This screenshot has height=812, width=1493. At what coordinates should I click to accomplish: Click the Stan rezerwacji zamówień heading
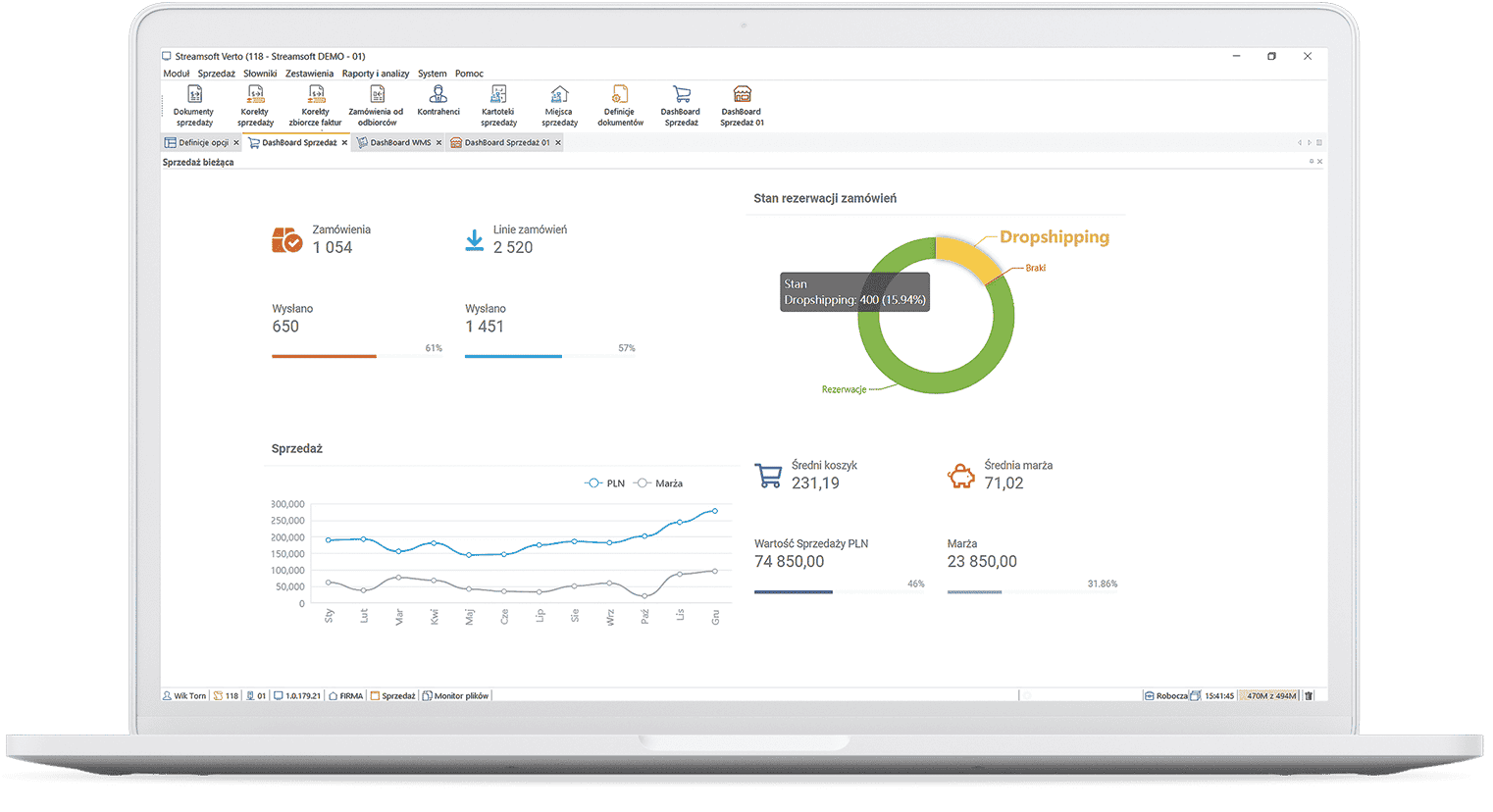(825, 198)
